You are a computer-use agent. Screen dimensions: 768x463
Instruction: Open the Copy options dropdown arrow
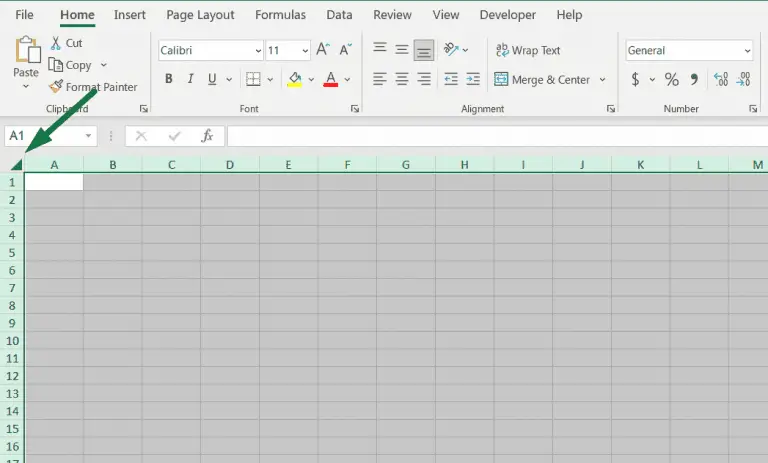click(x=103, y=65)
